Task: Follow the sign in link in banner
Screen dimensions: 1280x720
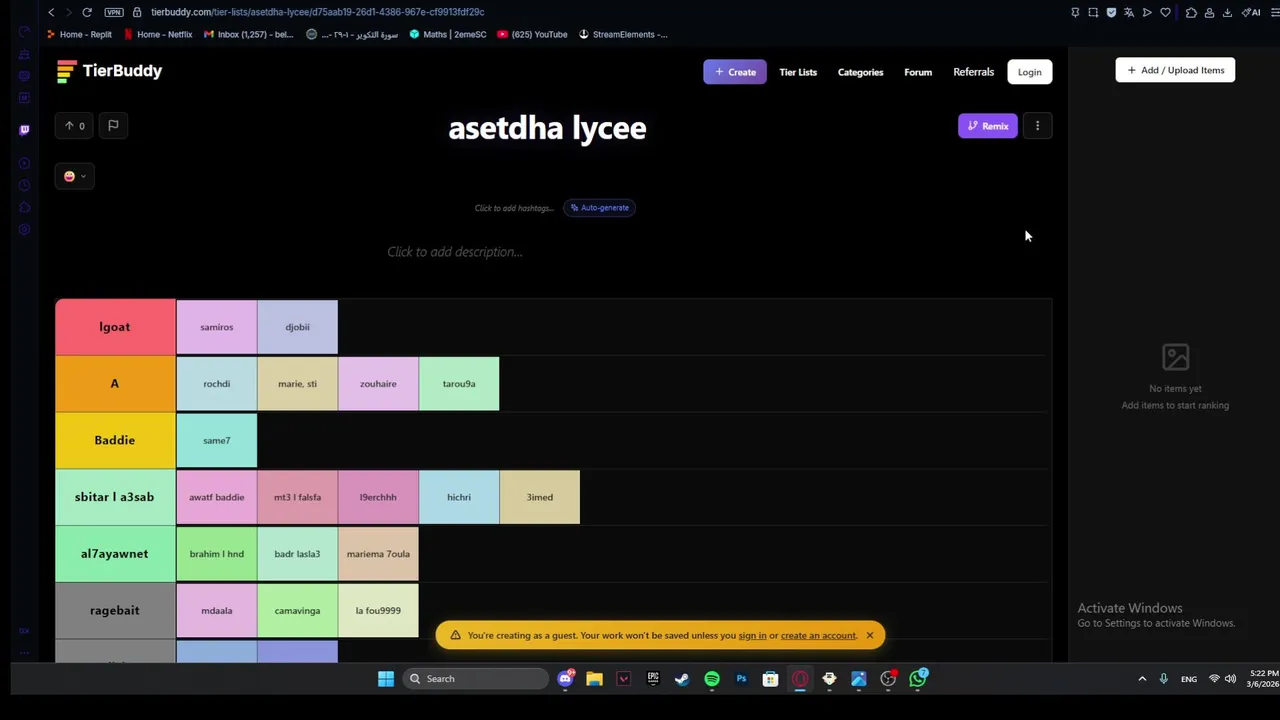Action: pos(752,636)
